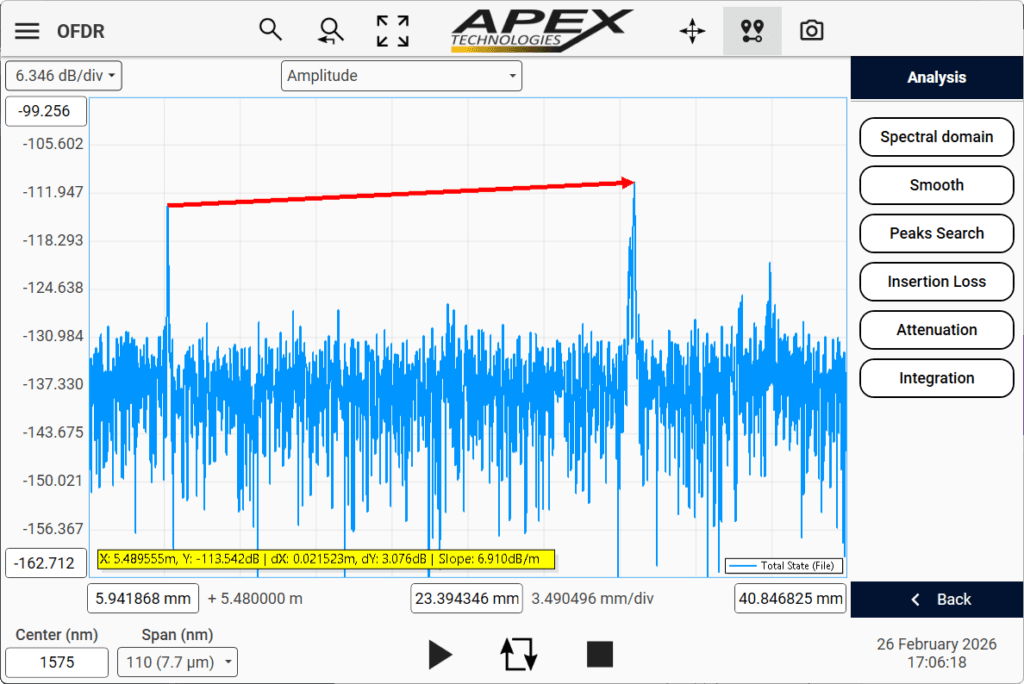
Task: Click the Center wavelength input field
Action: 57,662
